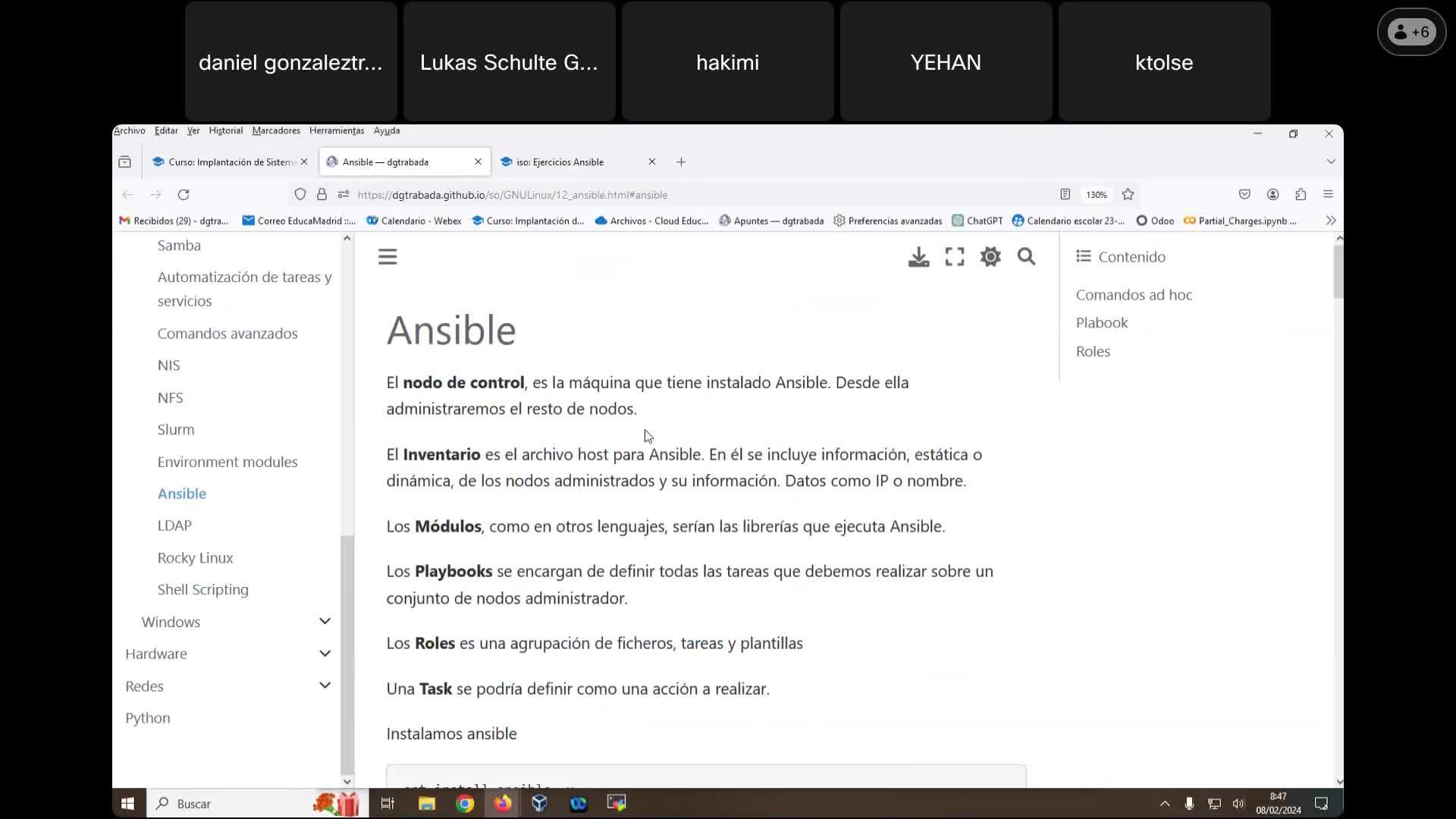Toggle the sidebar hamburger menu icon

coord(388,257)
